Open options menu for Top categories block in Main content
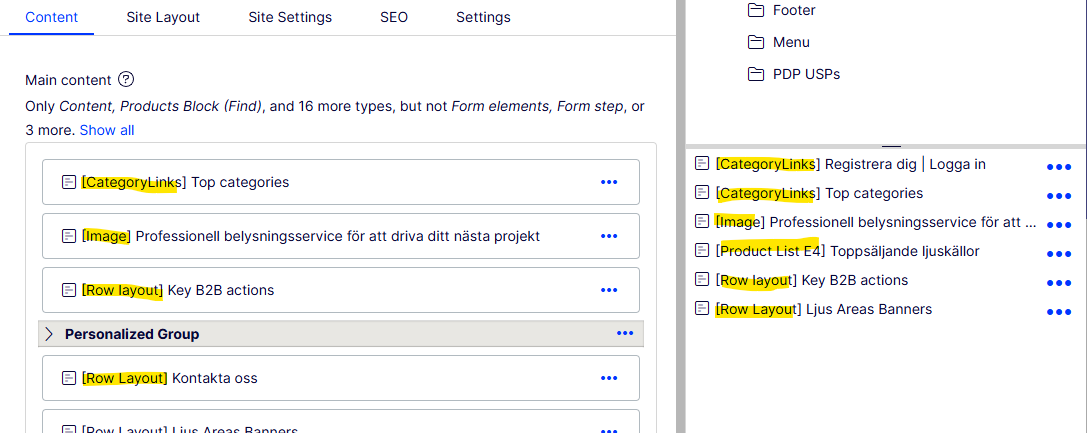This screenshot has height=433, width=1087. 609,182
